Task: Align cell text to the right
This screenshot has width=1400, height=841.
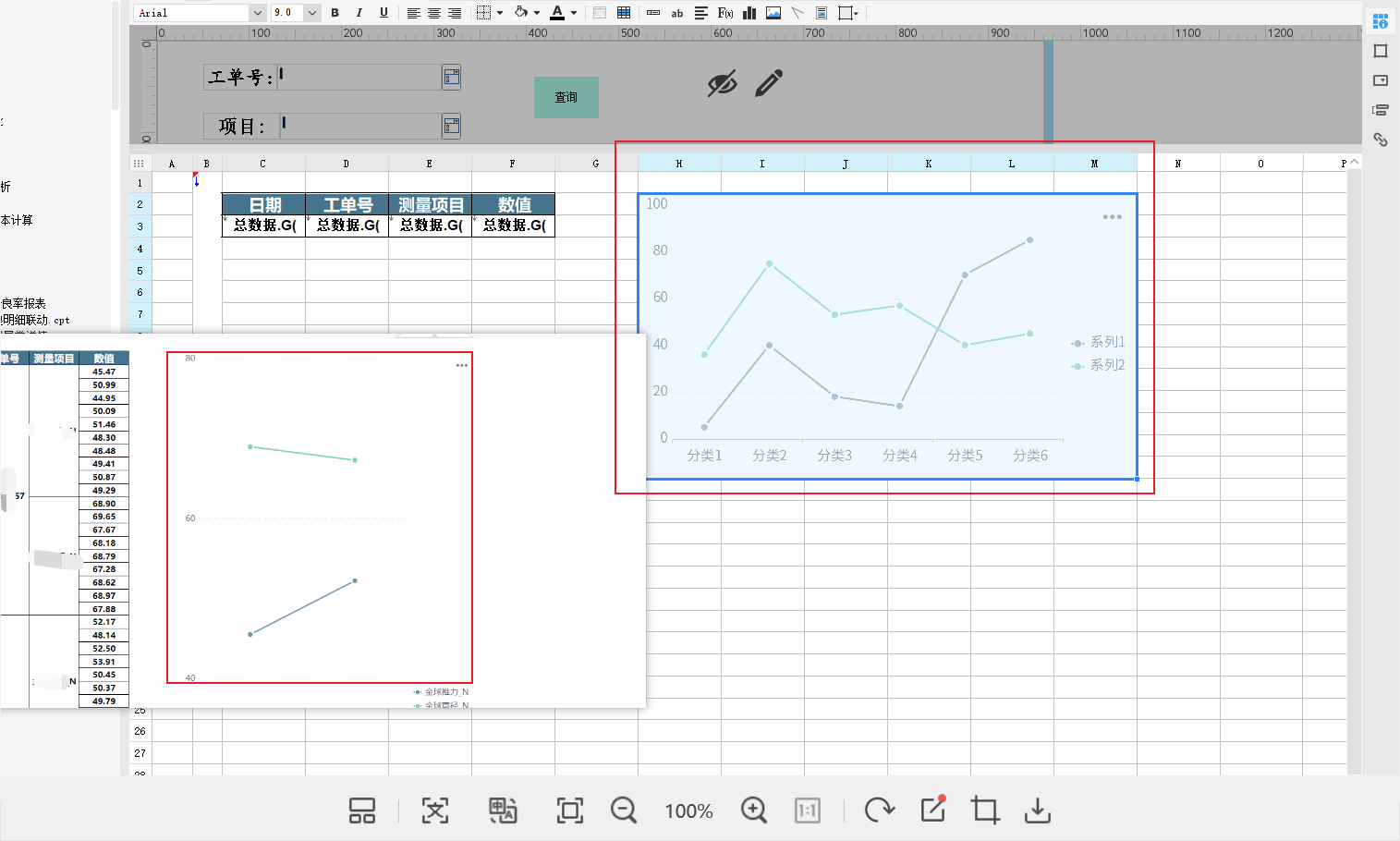Action: [455, 13]
